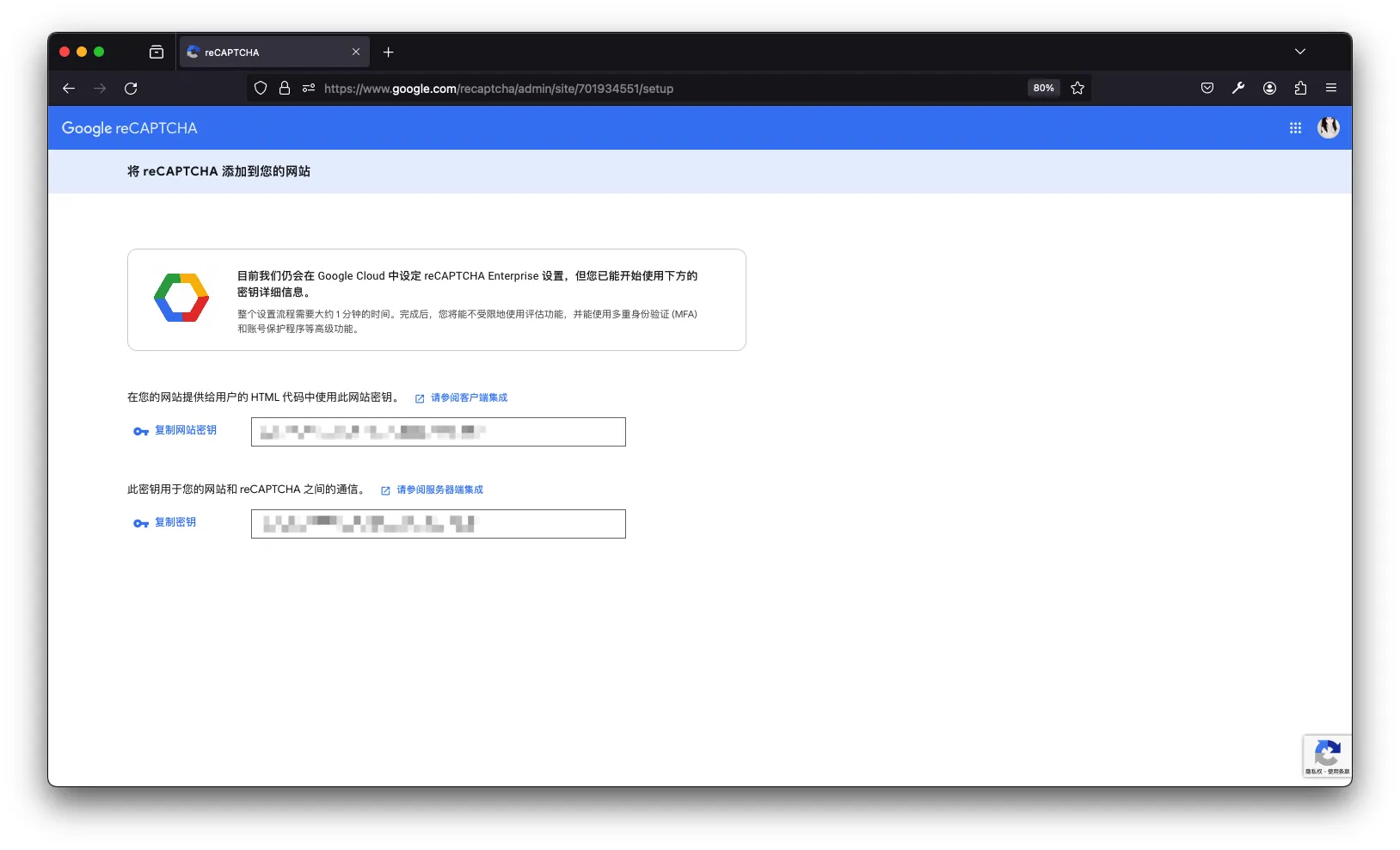Click the padlock site security icon
This screenshot has width=1400, height=850.
pyautogui.click(x=285, y=89)
